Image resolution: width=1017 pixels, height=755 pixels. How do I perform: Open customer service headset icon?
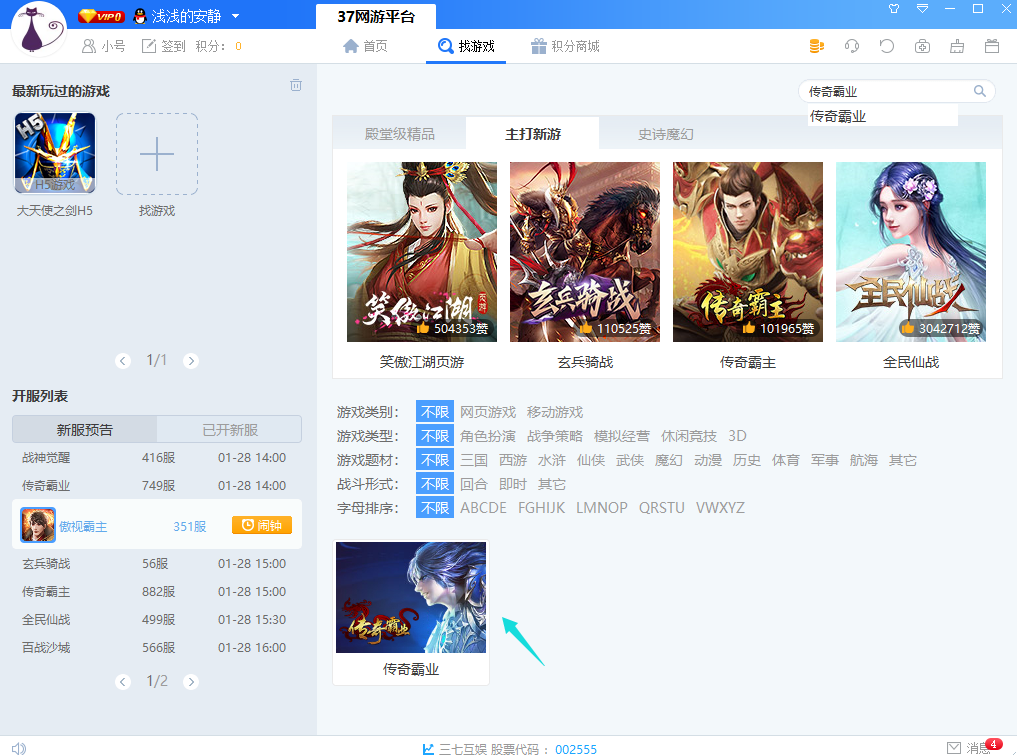click(x=852, y=46)
